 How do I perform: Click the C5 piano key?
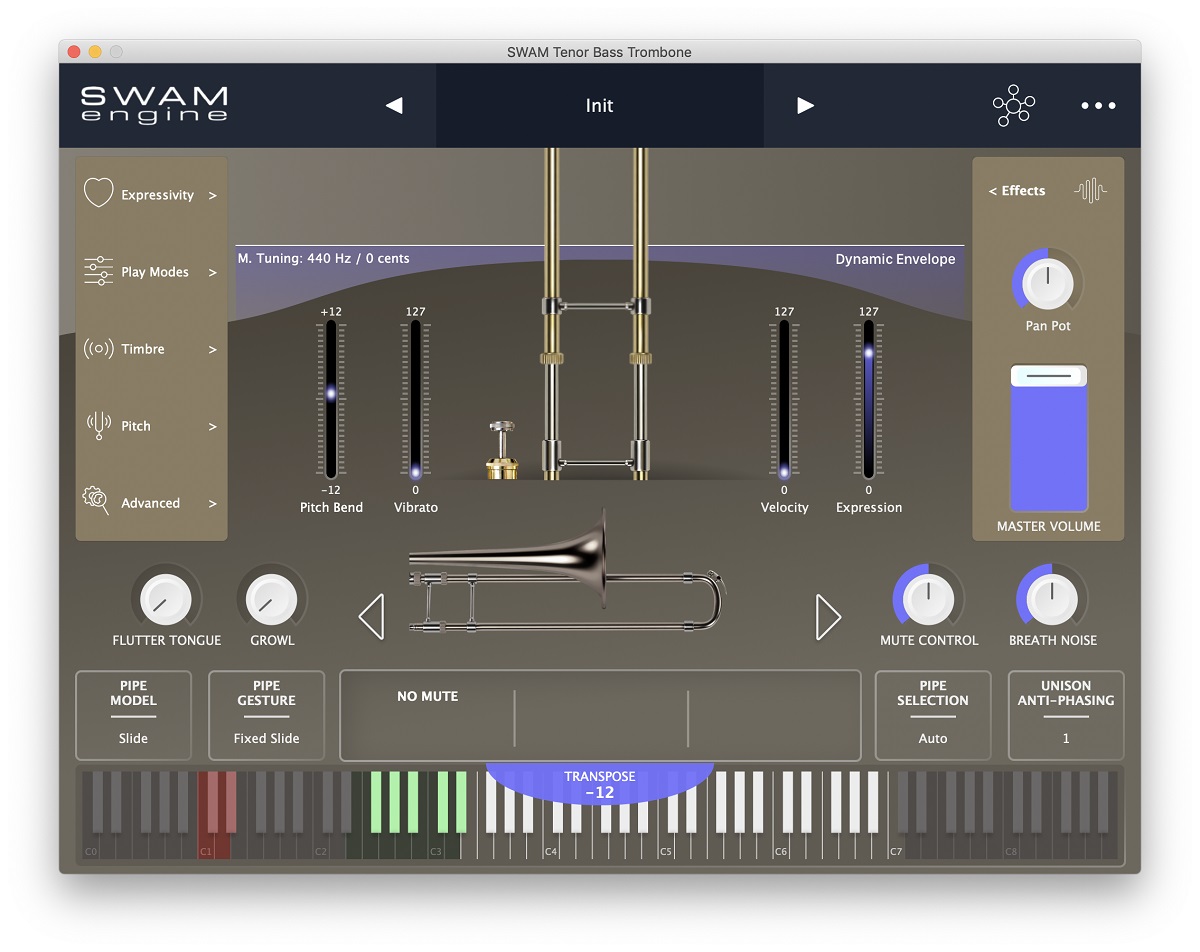tap(666, 845)
